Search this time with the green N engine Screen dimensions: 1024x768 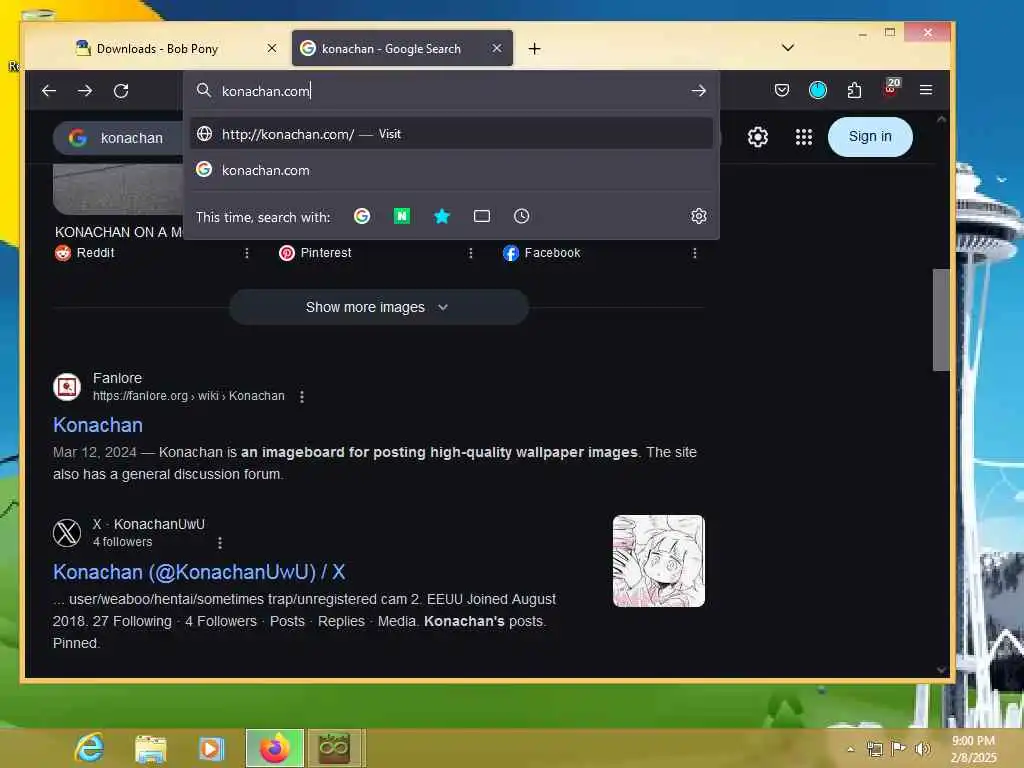402,216
